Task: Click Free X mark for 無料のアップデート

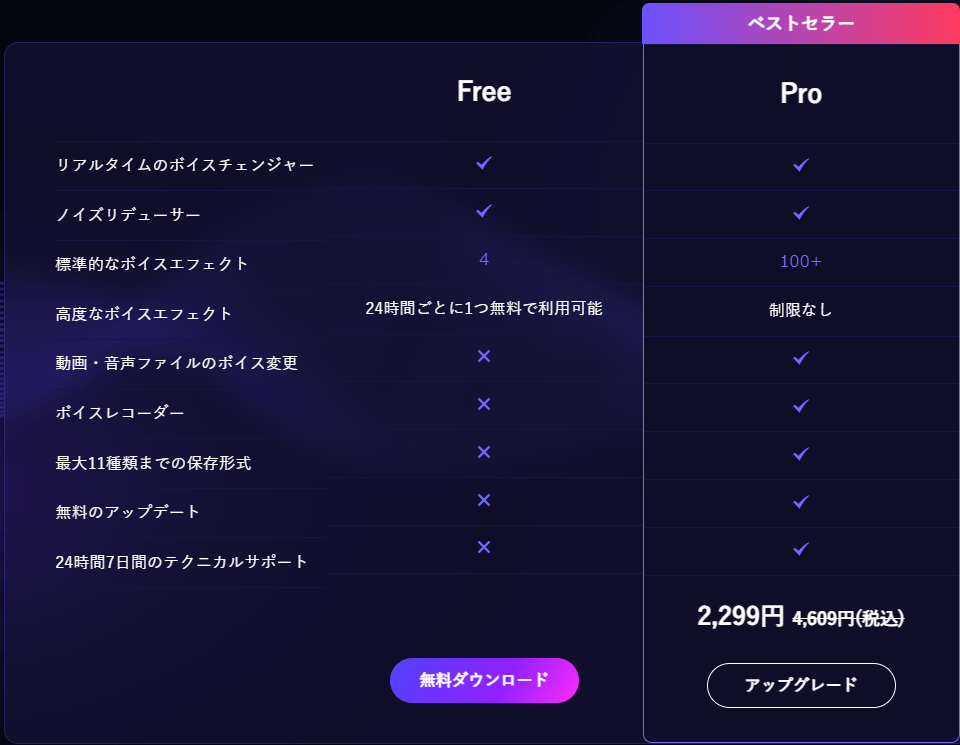Action: tap(484, 500)
